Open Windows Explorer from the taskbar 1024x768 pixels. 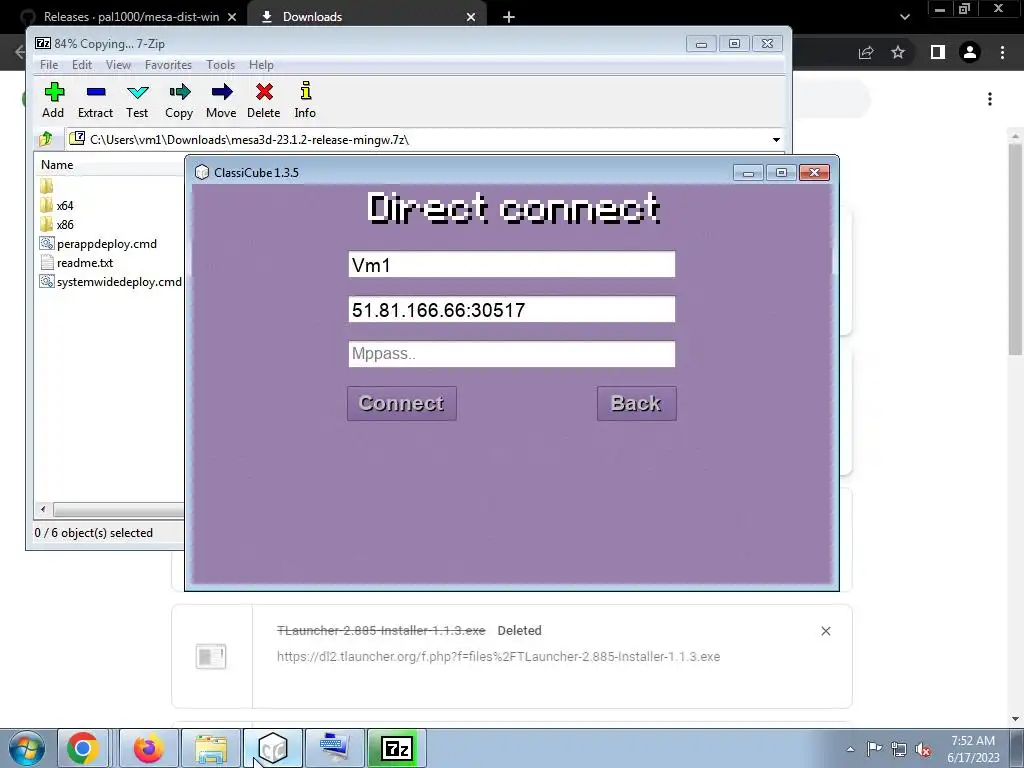(211, 748)
